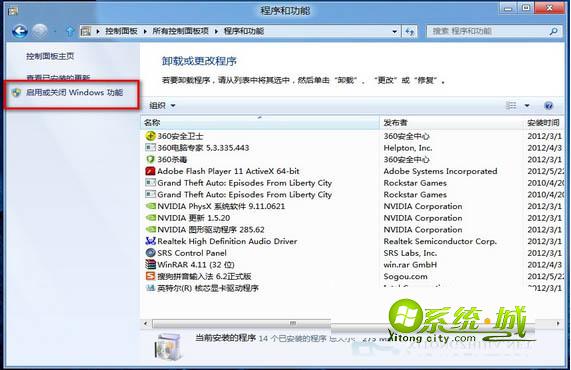Click the 360安全卫士 program icon
571x370 pixels.
[150, 136]
